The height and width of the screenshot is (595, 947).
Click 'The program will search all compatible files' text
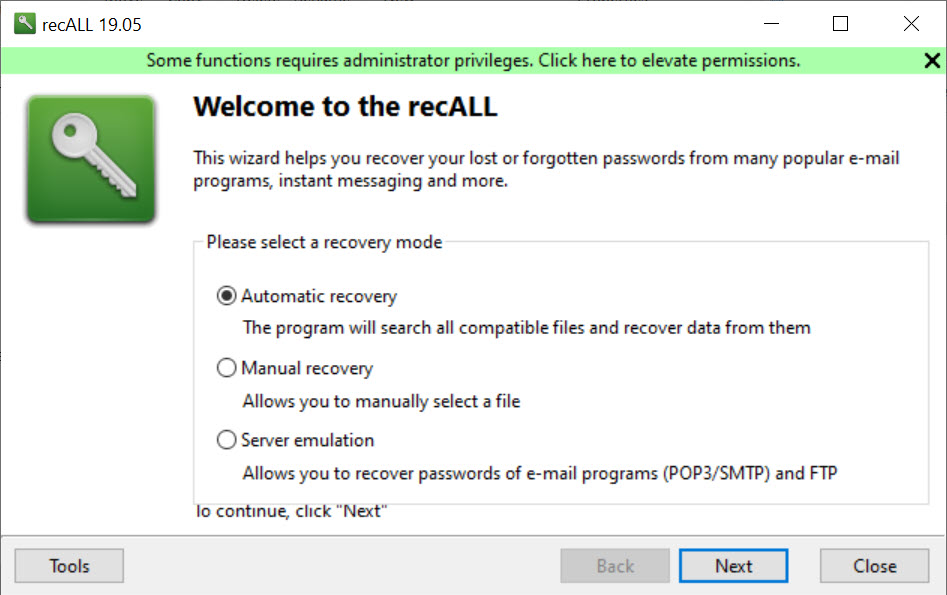pyautogui.click(x=527, y=328)
